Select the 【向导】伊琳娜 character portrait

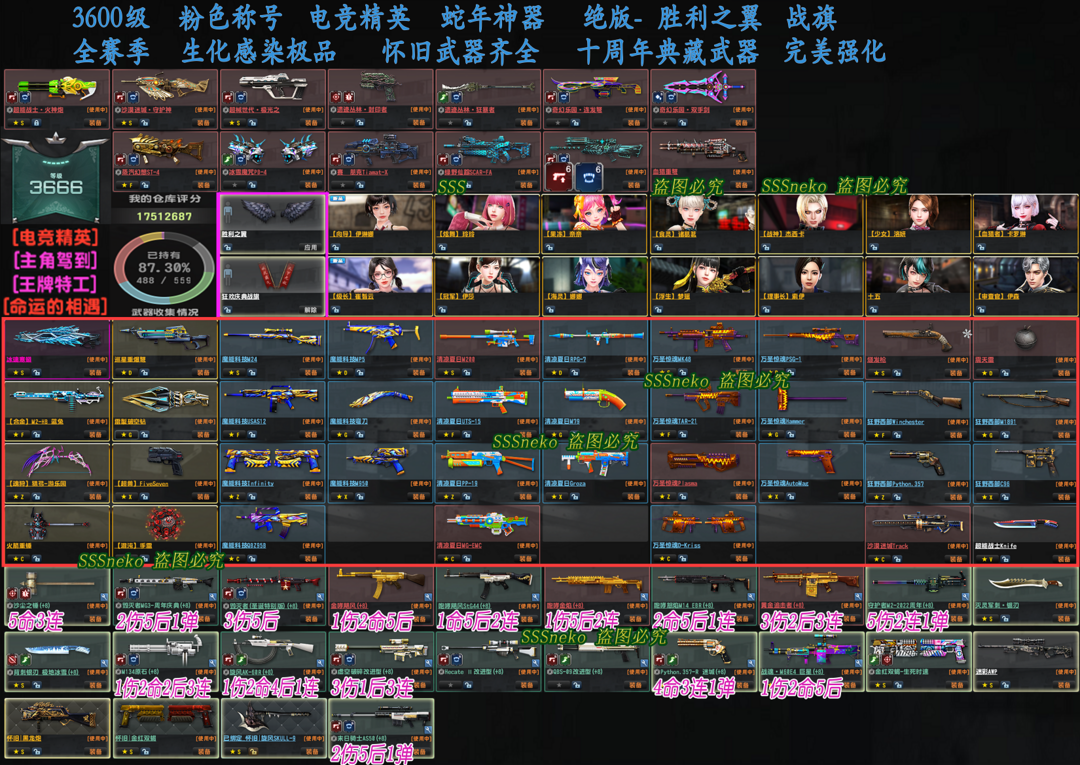point(380,212)
